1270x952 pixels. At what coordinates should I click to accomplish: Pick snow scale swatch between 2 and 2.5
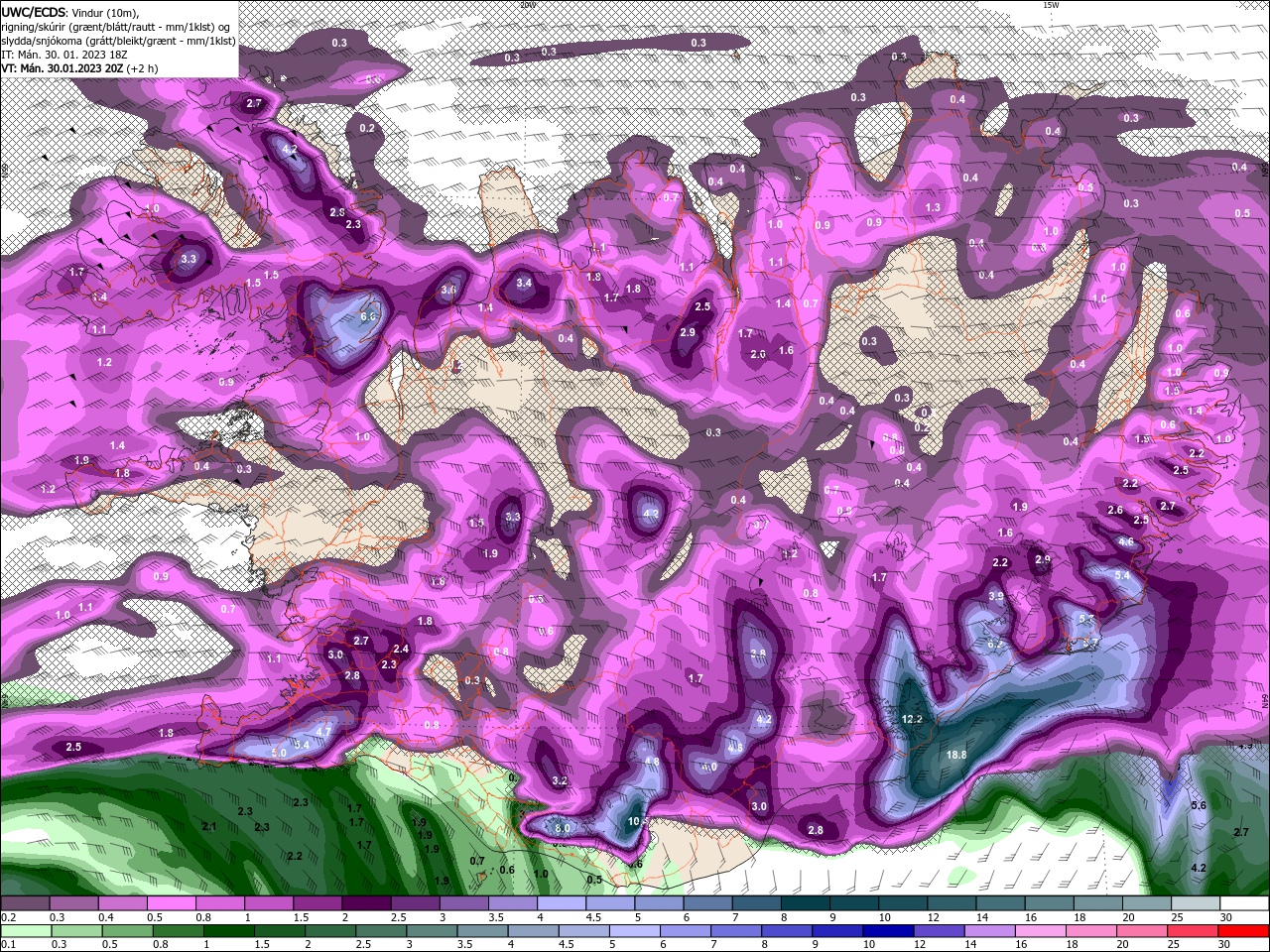point(366,903)
